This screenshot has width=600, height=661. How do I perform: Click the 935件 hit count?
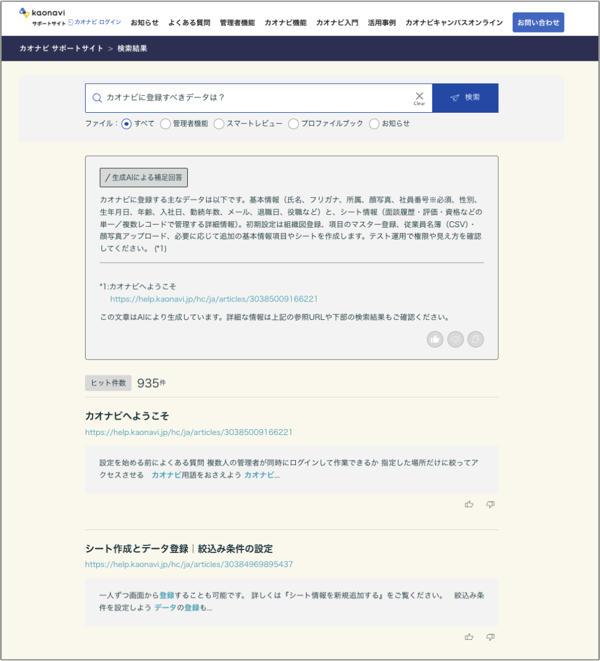[151, 383]
